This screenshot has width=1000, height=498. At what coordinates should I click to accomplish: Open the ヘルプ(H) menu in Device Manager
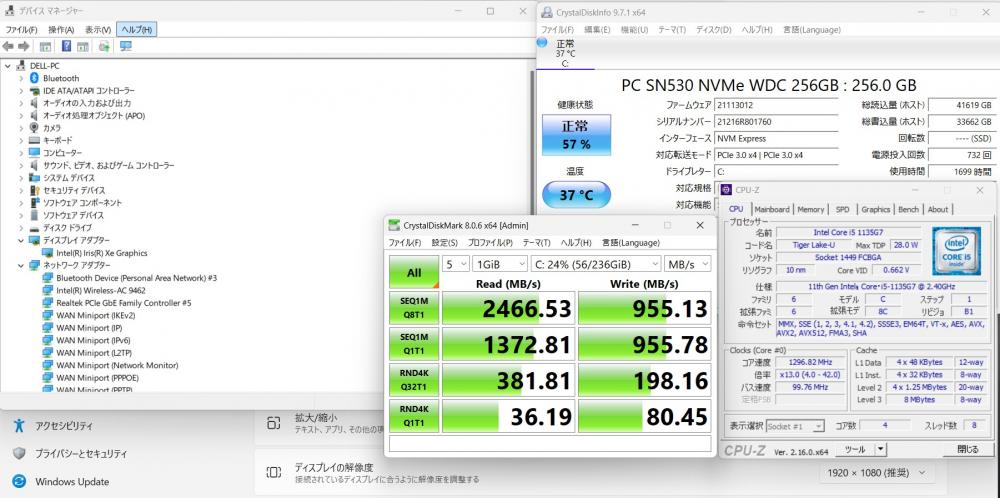[x=136, y=30]
